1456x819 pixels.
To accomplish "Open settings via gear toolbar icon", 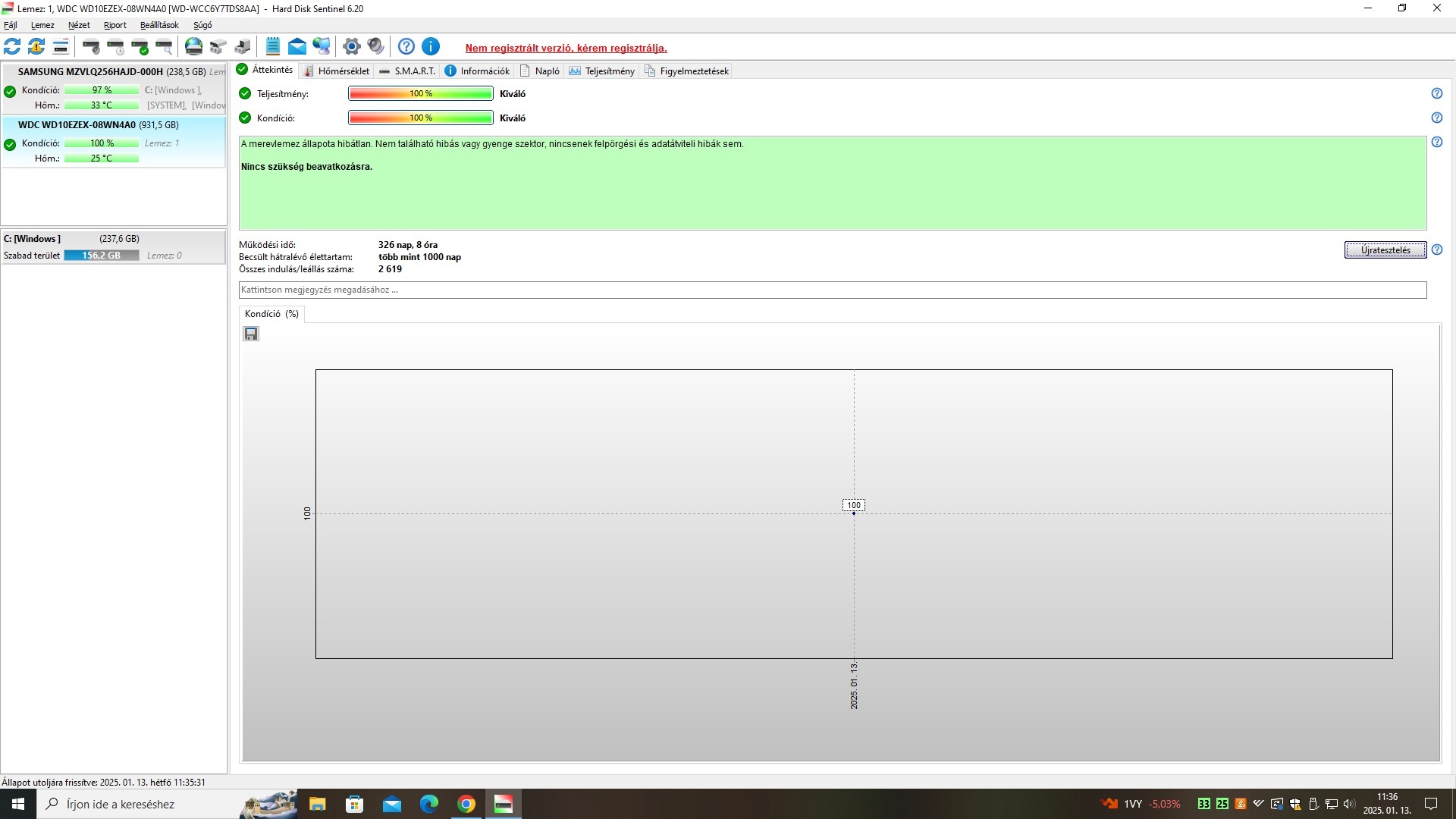I will 351,47.
